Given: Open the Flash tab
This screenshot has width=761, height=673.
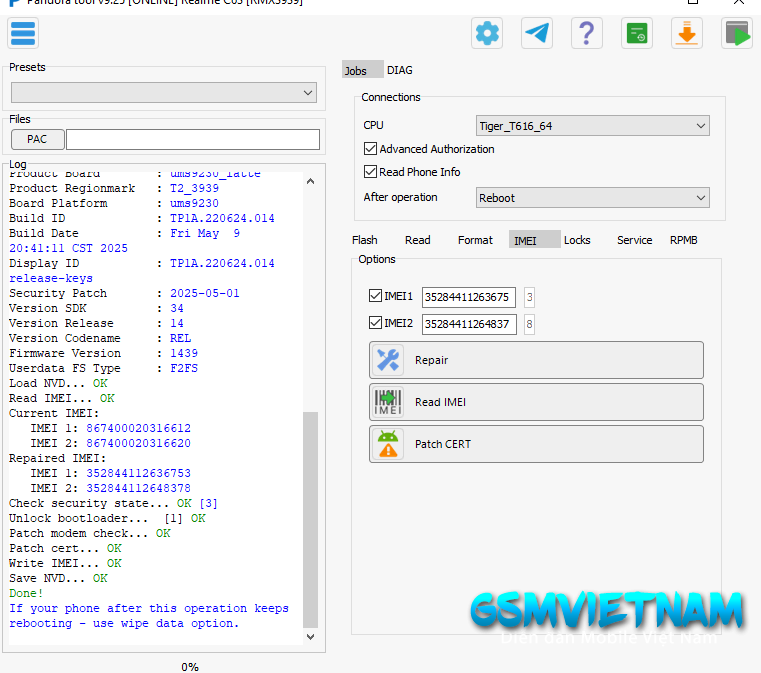Looking at the screenshot, I should click(364, 240).
